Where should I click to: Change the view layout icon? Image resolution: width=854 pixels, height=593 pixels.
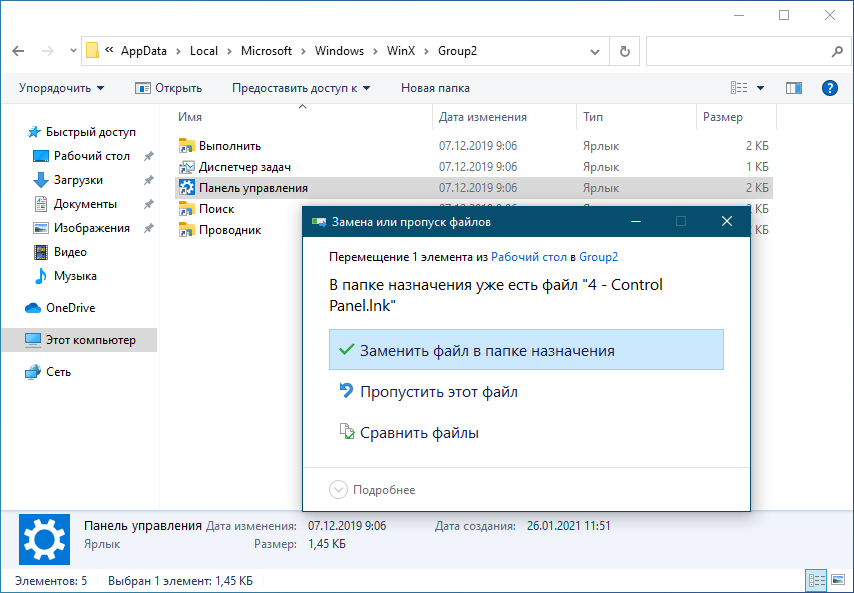click(739, 88)
